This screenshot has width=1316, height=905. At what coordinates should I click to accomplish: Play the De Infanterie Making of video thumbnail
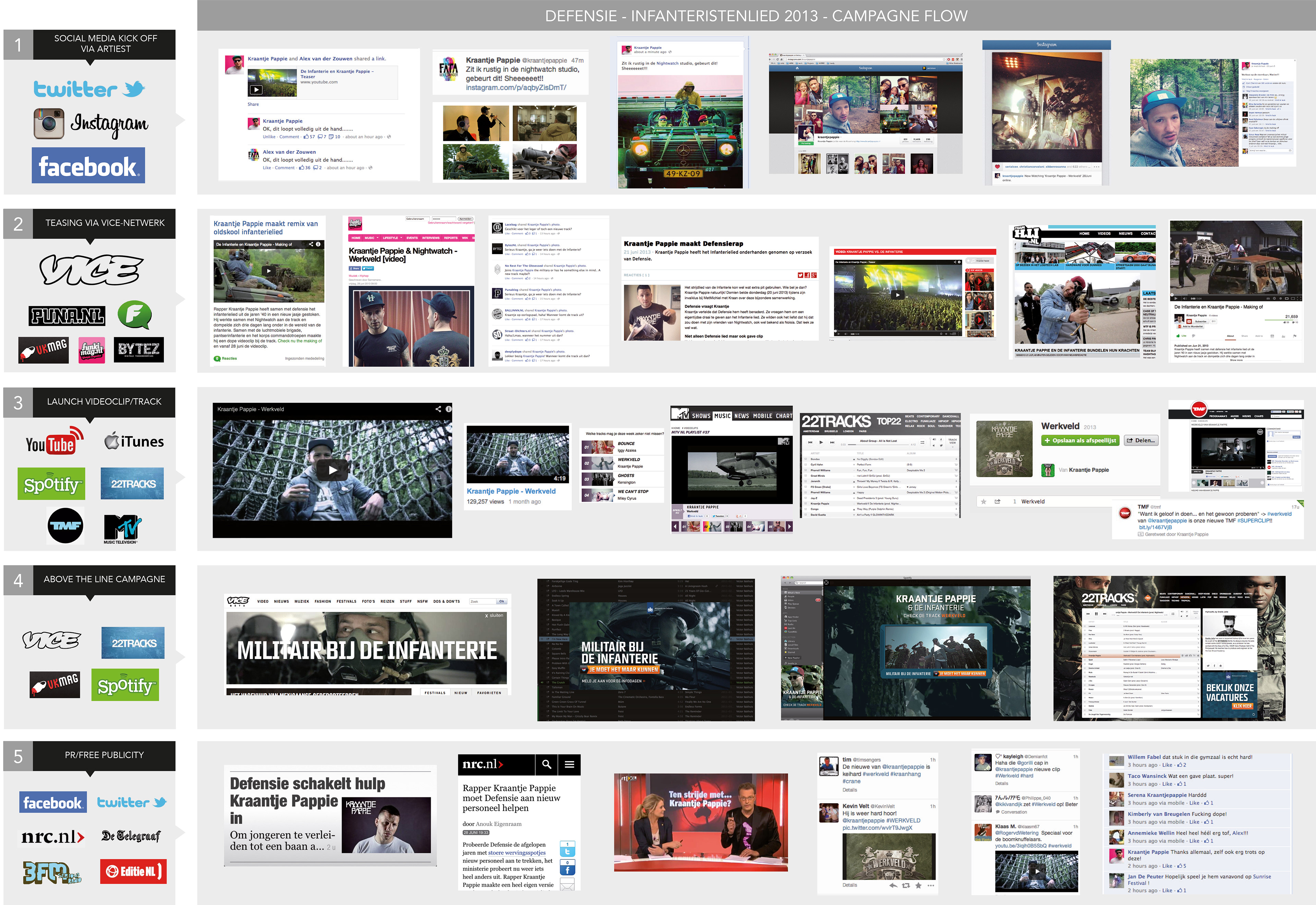[x=269, y=271]
